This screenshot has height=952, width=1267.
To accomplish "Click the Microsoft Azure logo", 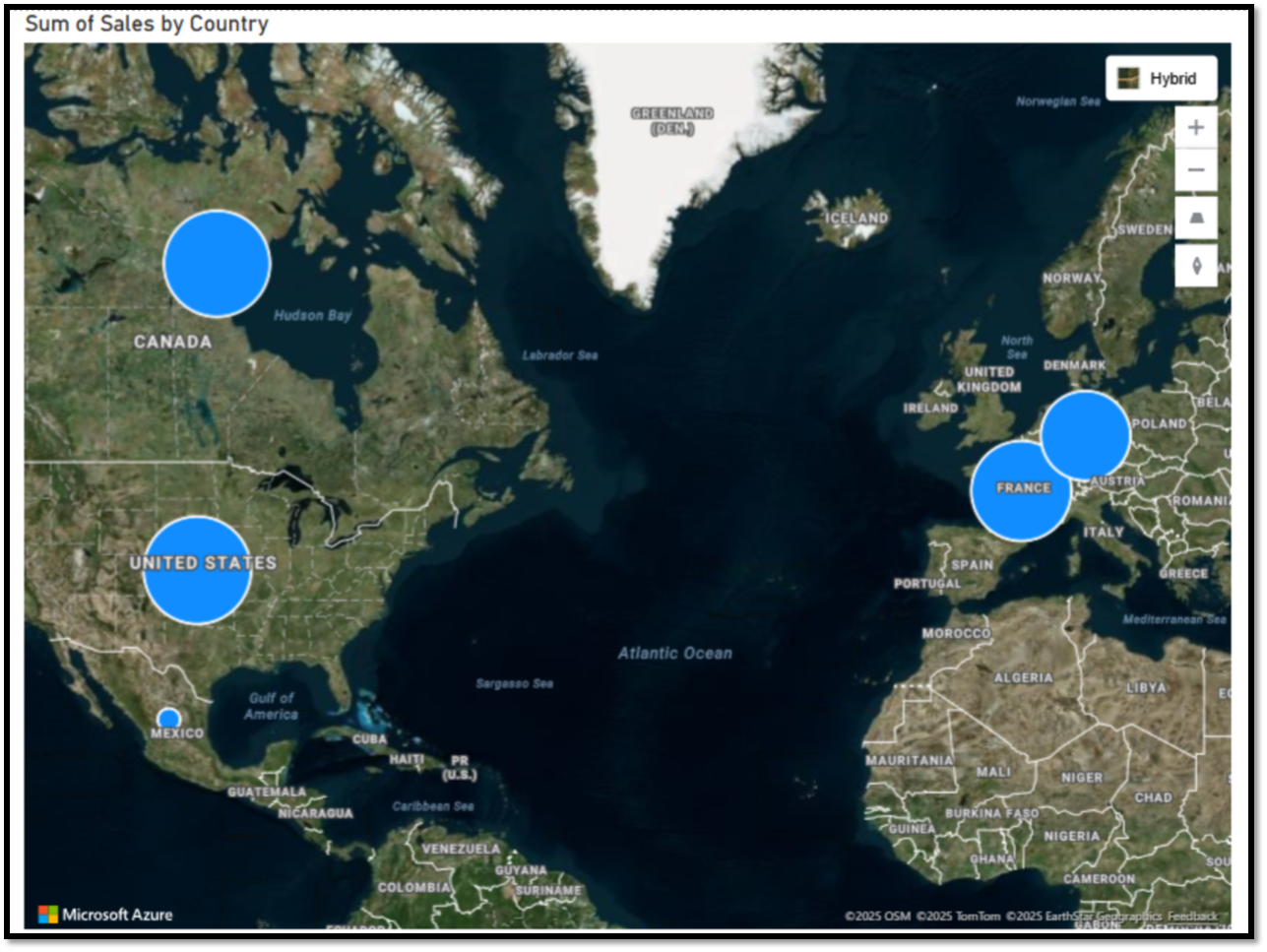I will [105, 915].
